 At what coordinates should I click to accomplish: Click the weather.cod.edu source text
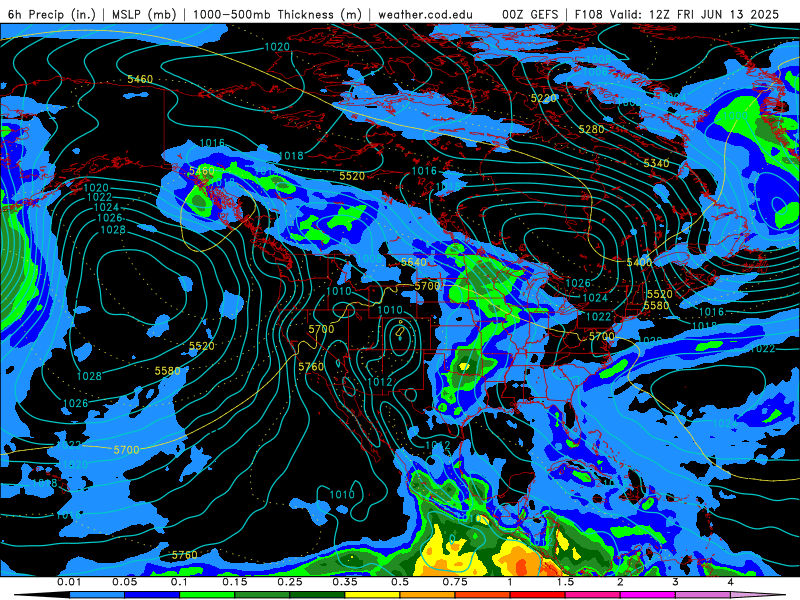(425, 14)
